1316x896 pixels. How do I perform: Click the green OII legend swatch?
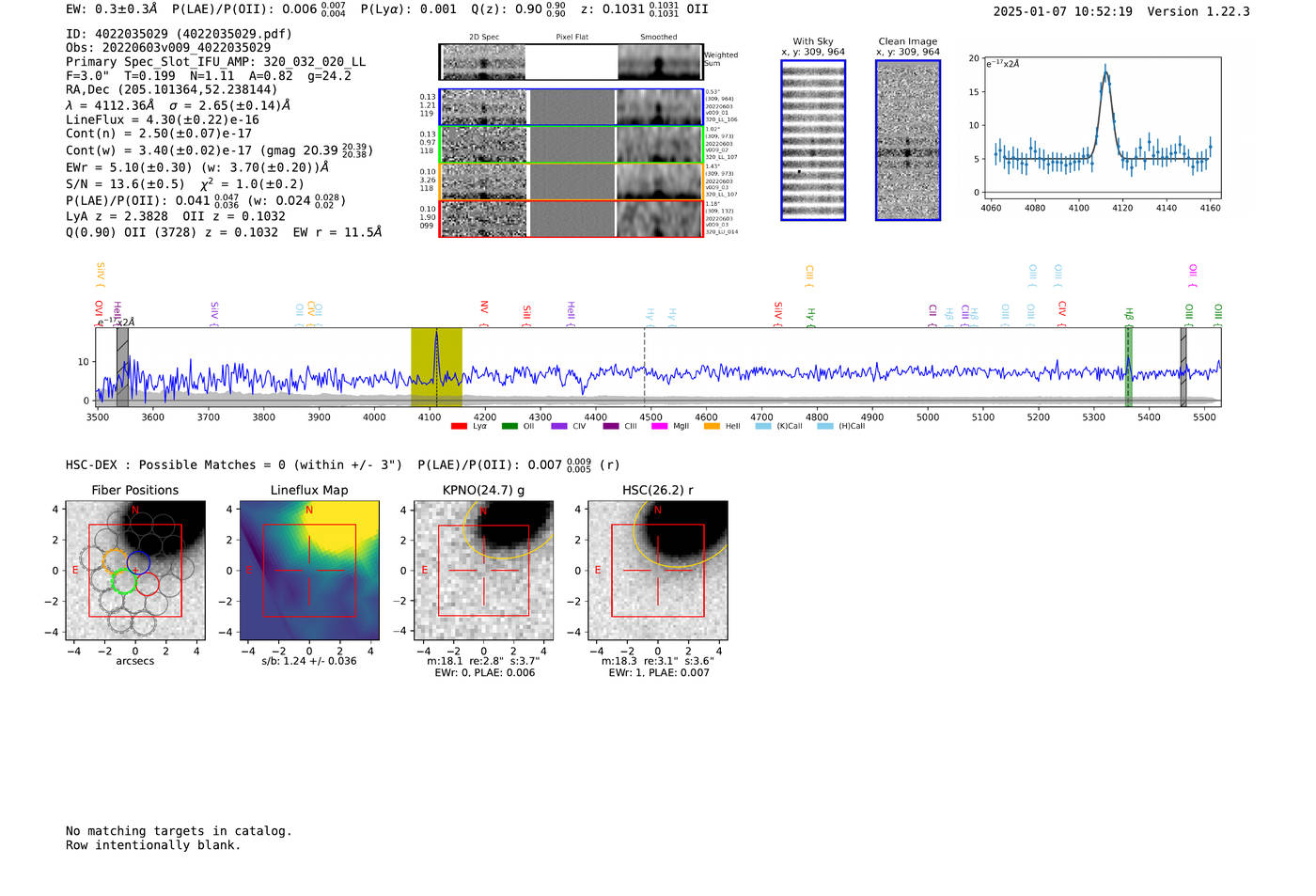point(509,426)
